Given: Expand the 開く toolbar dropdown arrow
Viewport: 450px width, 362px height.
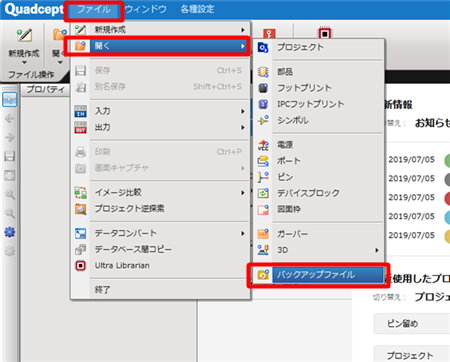Looking at the screenshot, I should click(60, 62).
